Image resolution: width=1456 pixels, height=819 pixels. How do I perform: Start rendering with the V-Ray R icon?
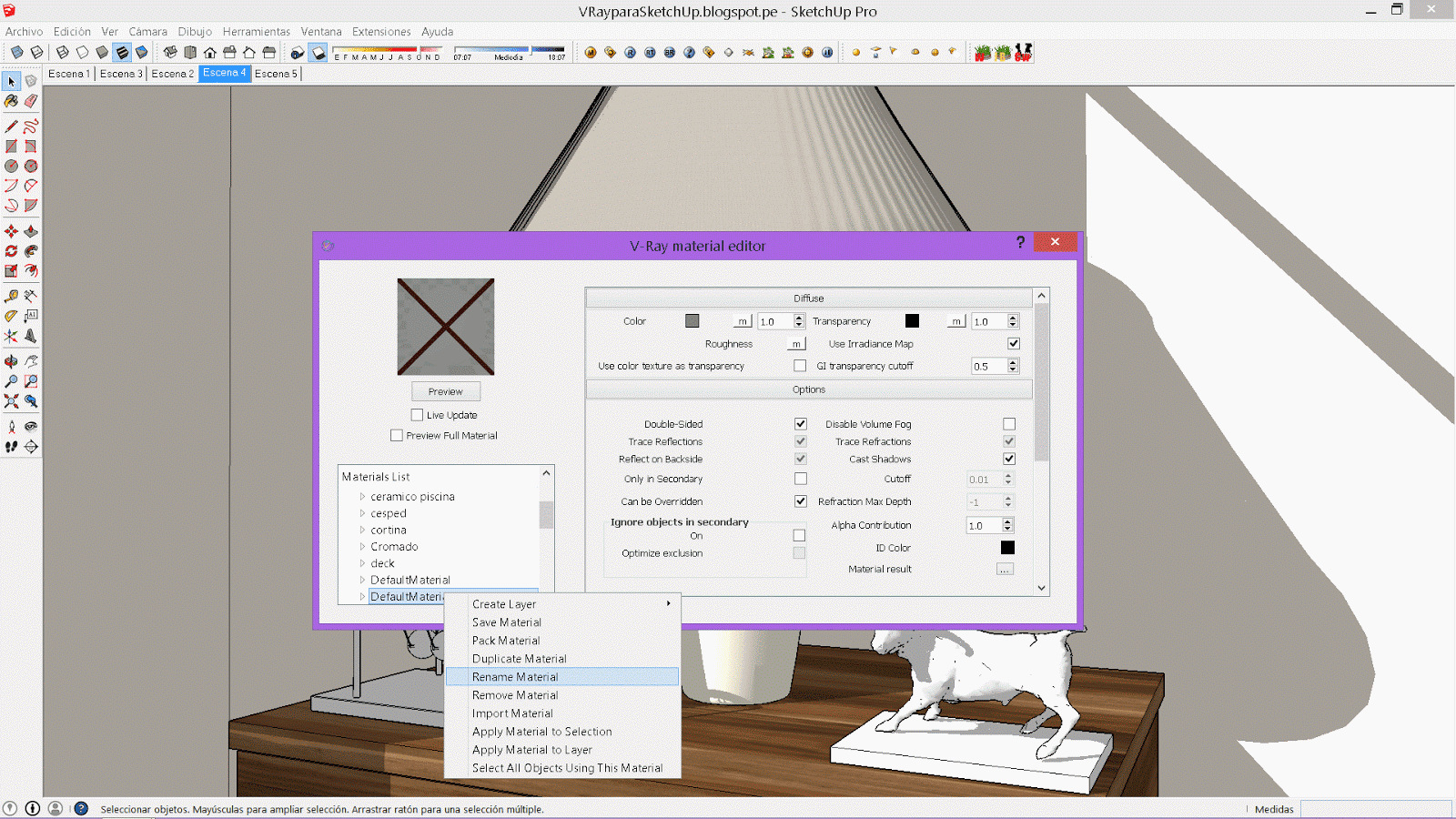coord(631,52)
